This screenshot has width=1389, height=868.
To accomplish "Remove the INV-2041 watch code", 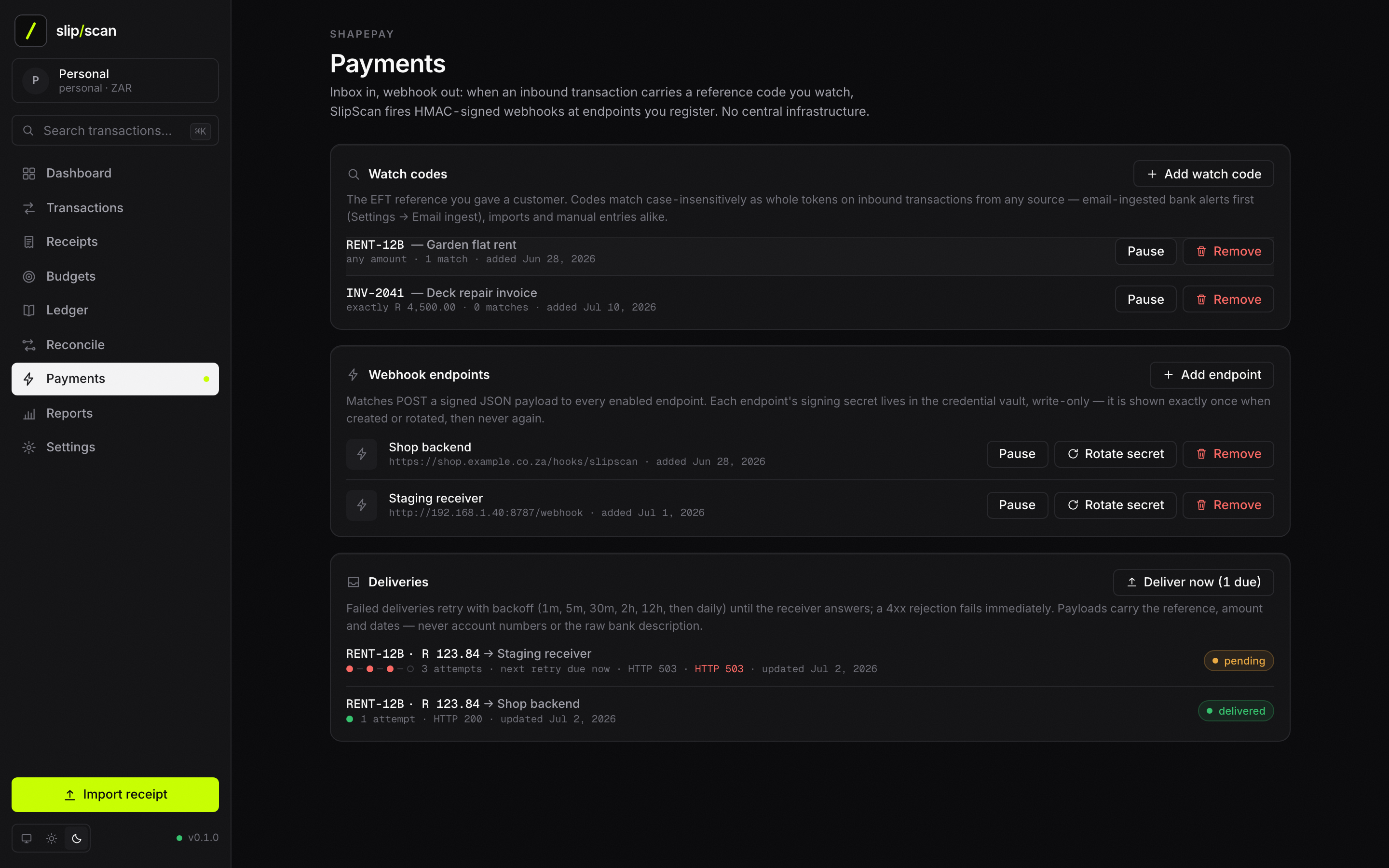I will click(1228, 299).
